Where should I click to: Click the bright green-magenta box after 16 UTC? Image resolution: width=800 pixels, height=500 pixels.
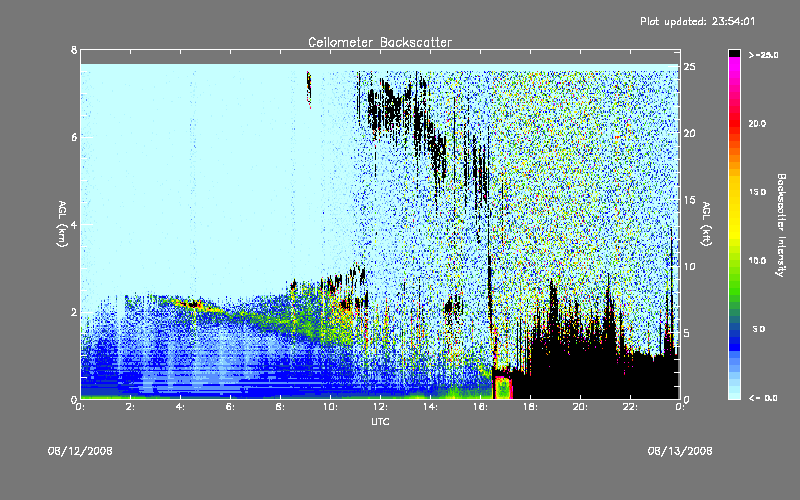tap(503, 387)
